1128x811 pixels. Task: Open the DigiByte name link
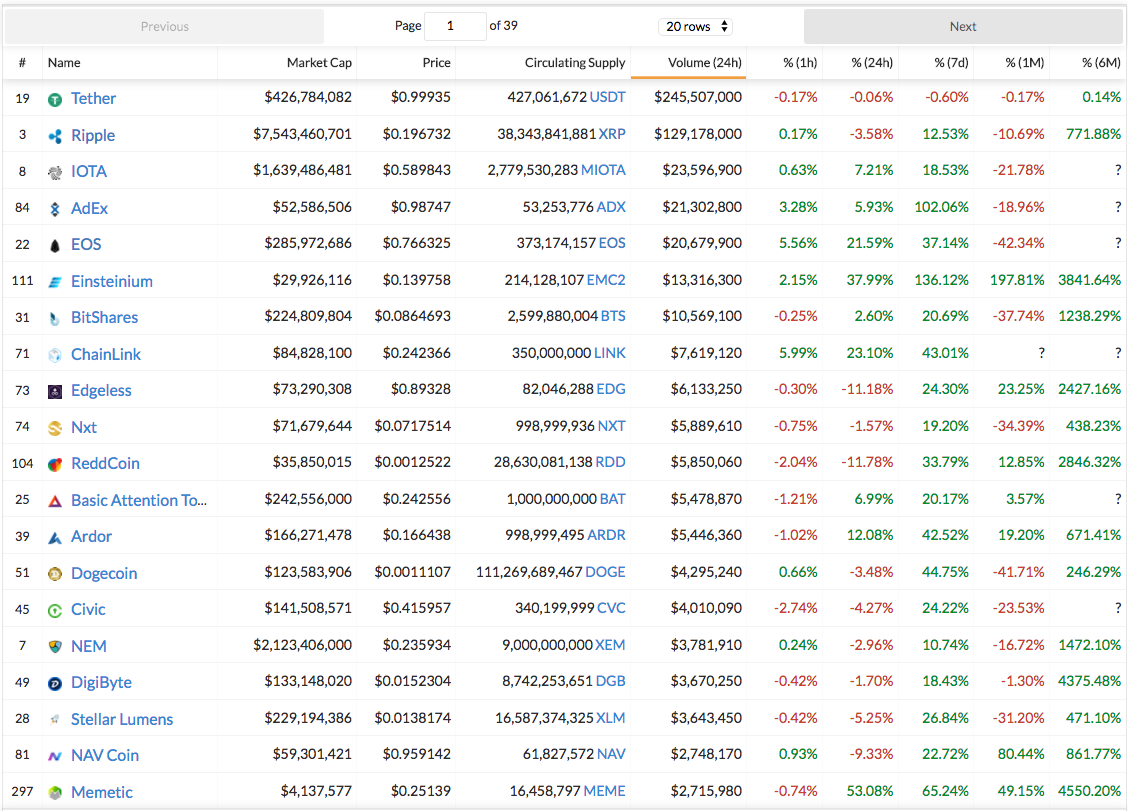tap(101, 682)
